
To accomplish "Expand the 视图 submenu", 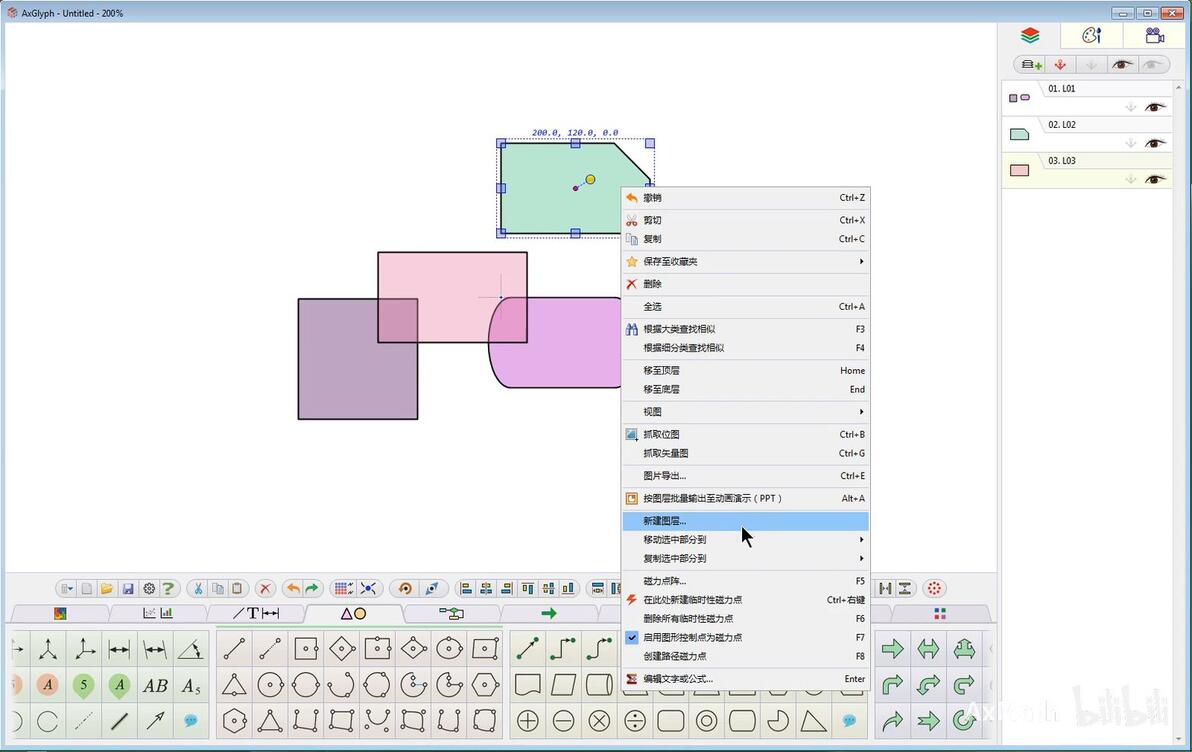I will coord(745,412).
